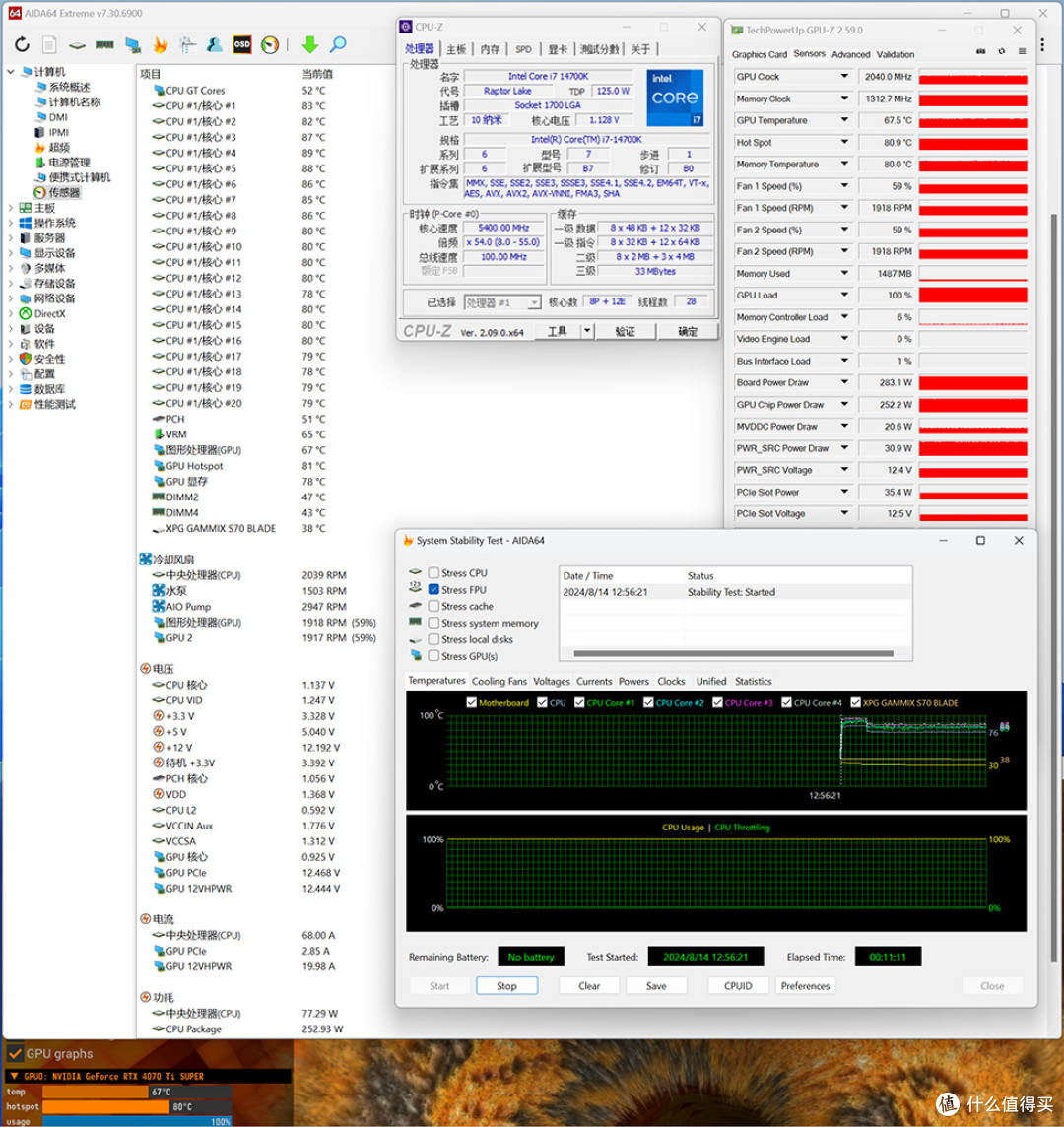Click the magnifier search icon in AIDA64 toolbar

click(x=337, y=44)
